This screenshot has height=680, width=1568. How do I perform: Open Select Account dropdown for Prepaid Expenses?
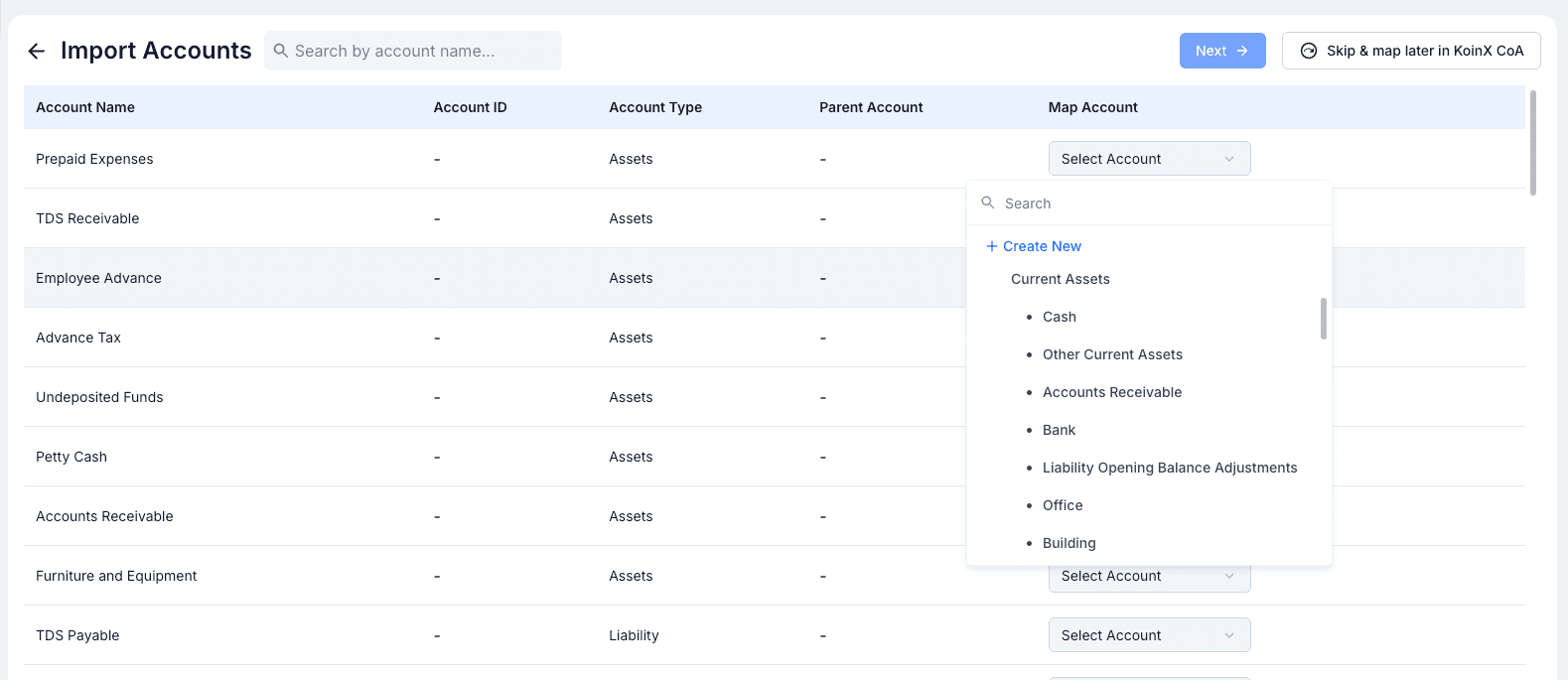pos(1149,159)
